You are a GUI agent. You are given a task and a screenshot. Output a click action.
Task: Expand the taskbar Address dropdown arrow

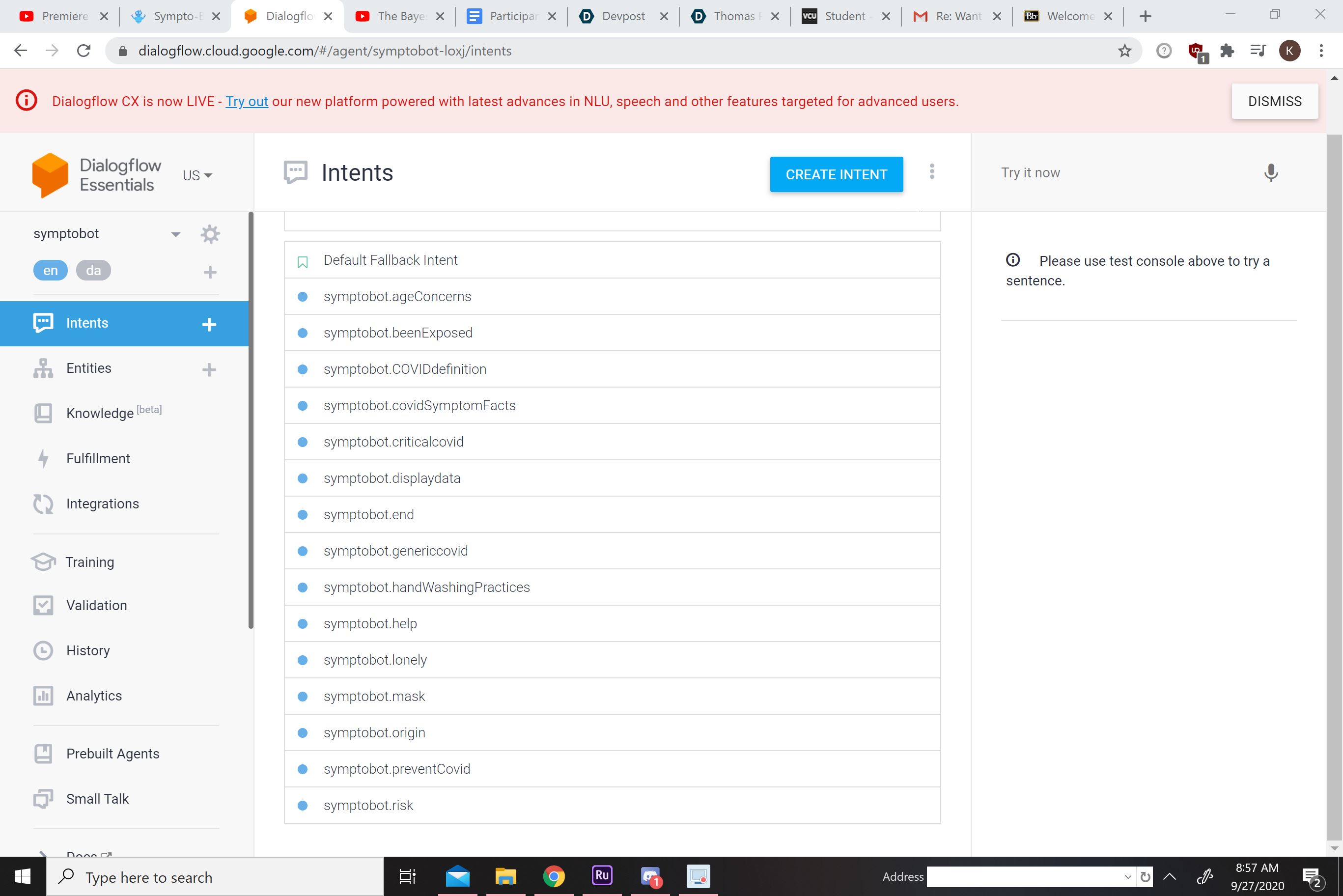point(1127,876)
